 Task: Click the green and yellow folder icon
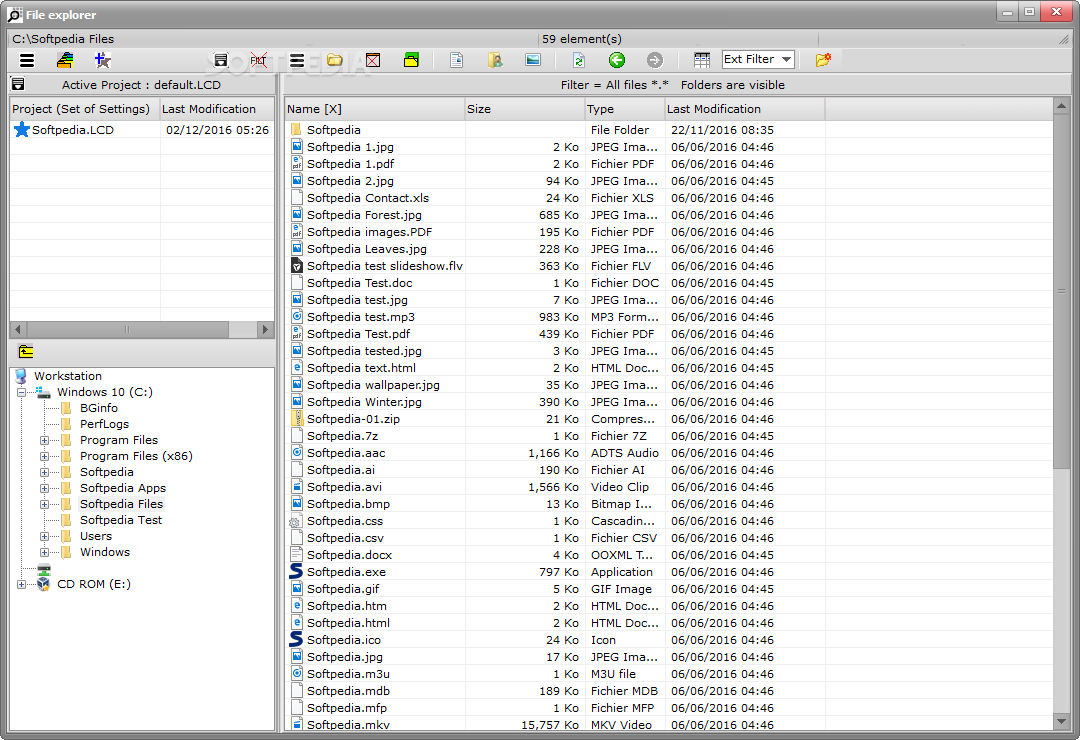click(x=411, y=61)
